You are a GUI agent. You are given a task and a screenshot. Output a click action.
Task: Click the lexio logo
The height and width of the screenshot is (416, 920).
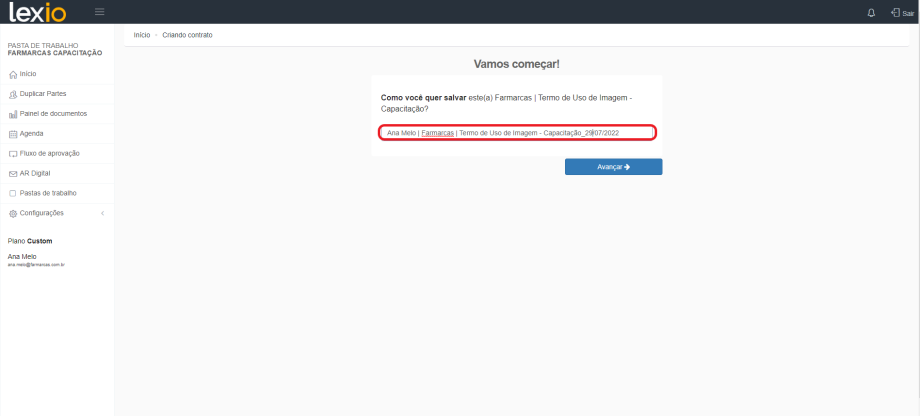[37, 12]
